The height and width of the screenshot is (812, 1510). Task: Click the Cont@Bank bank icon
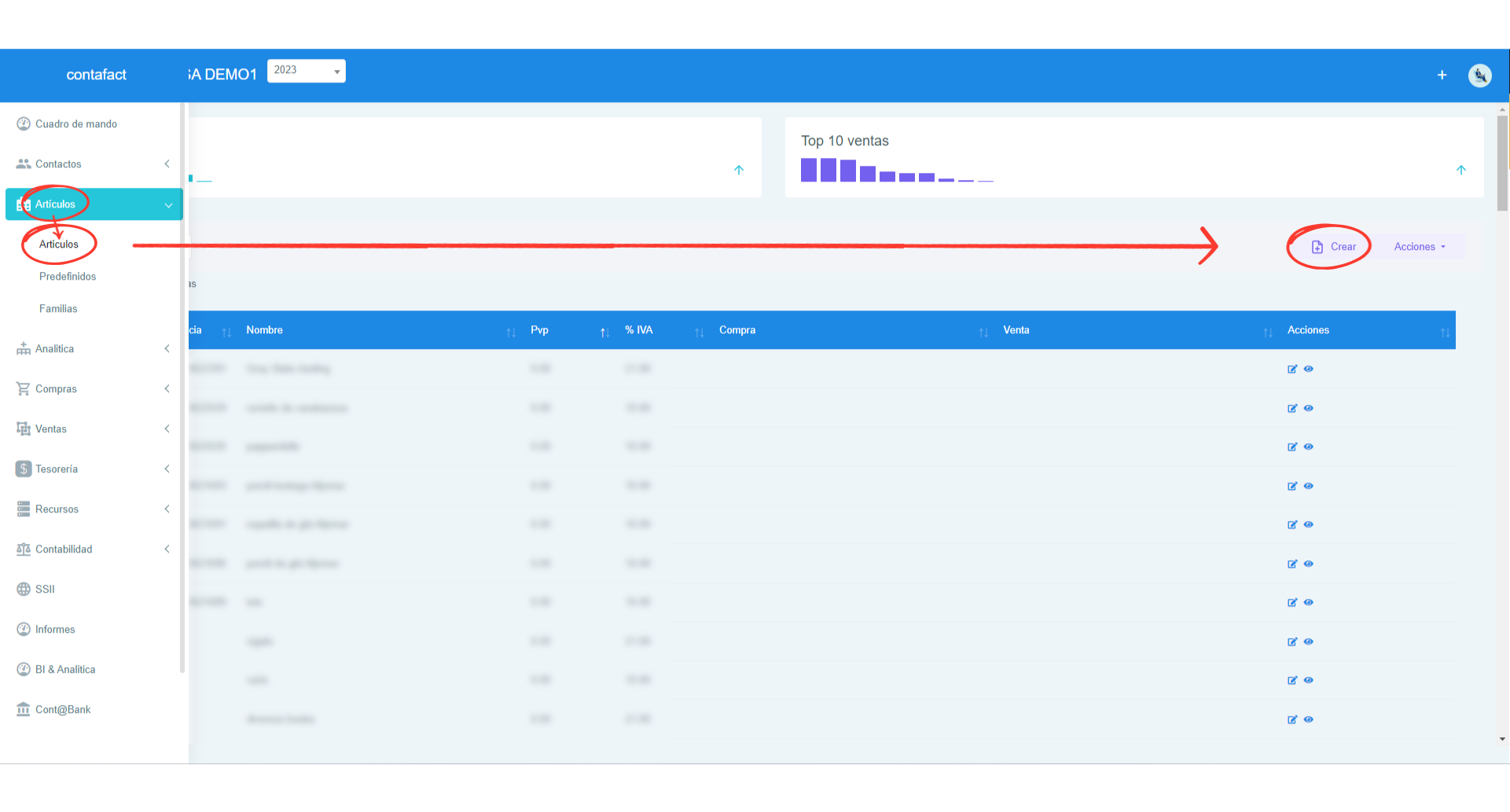[x=24, y=710]
